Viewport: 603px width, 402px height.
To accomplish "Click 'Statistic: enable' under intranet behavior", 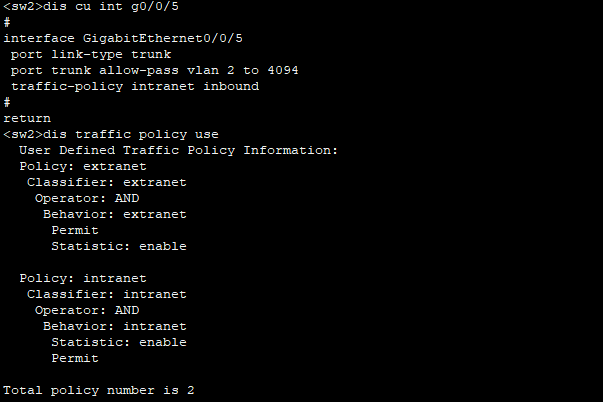I will pyautogui.click(x=119, y=342).
